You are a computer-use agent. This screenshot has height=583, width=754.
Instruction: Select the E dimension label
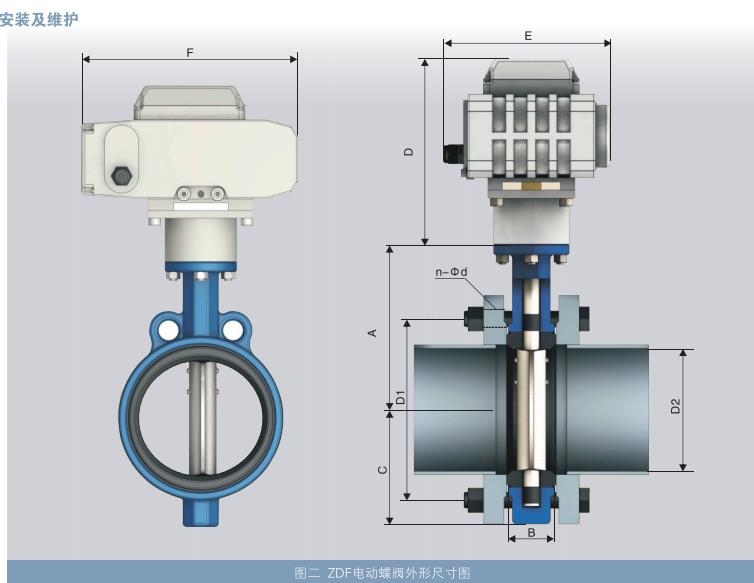pos(528,35)
